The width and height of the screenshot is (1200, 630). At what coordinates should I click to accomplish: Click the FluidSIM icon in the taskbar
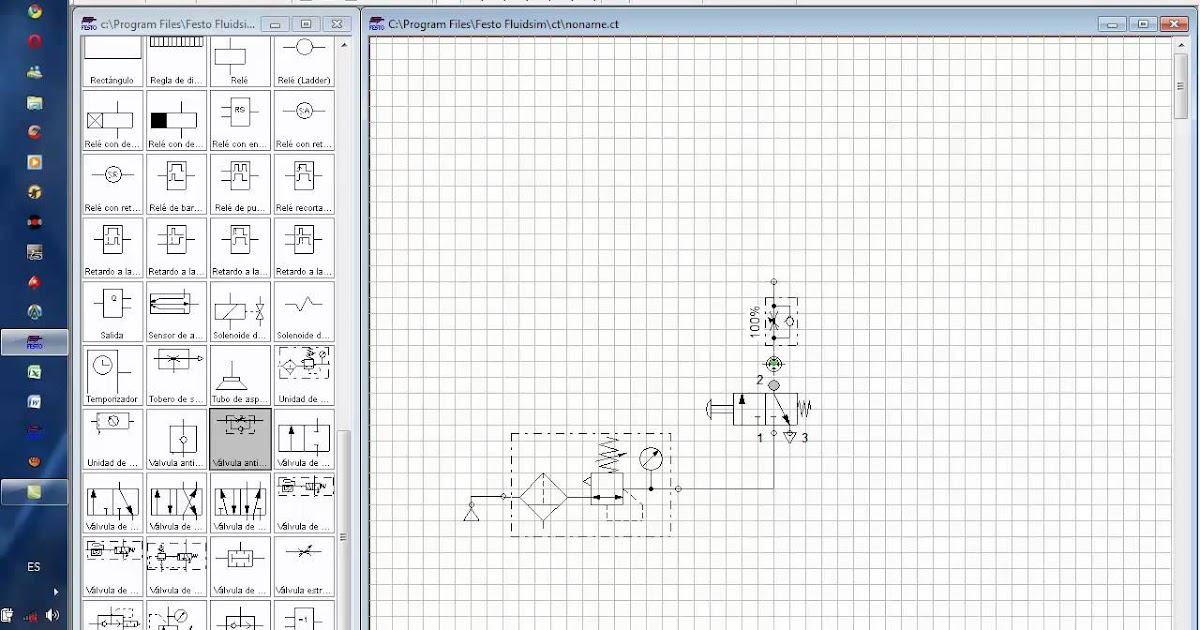pyautogui.click(x=35, y=342)
